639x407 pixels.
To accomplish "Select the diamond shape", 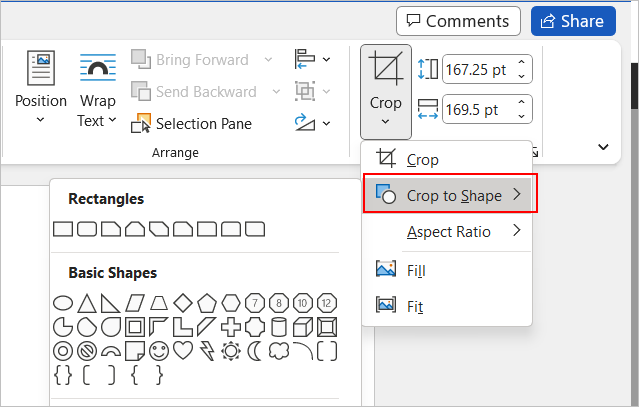I will pos(183,302).
